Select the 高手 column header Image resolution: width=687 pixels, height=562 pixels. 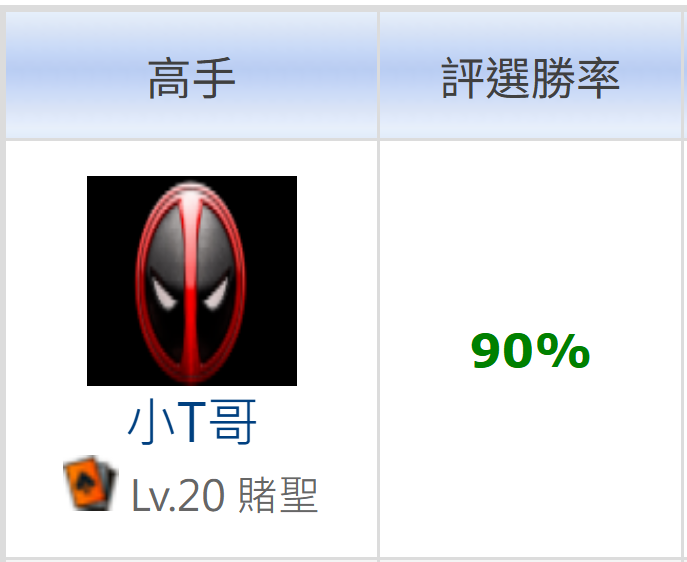tap(191, 75)
